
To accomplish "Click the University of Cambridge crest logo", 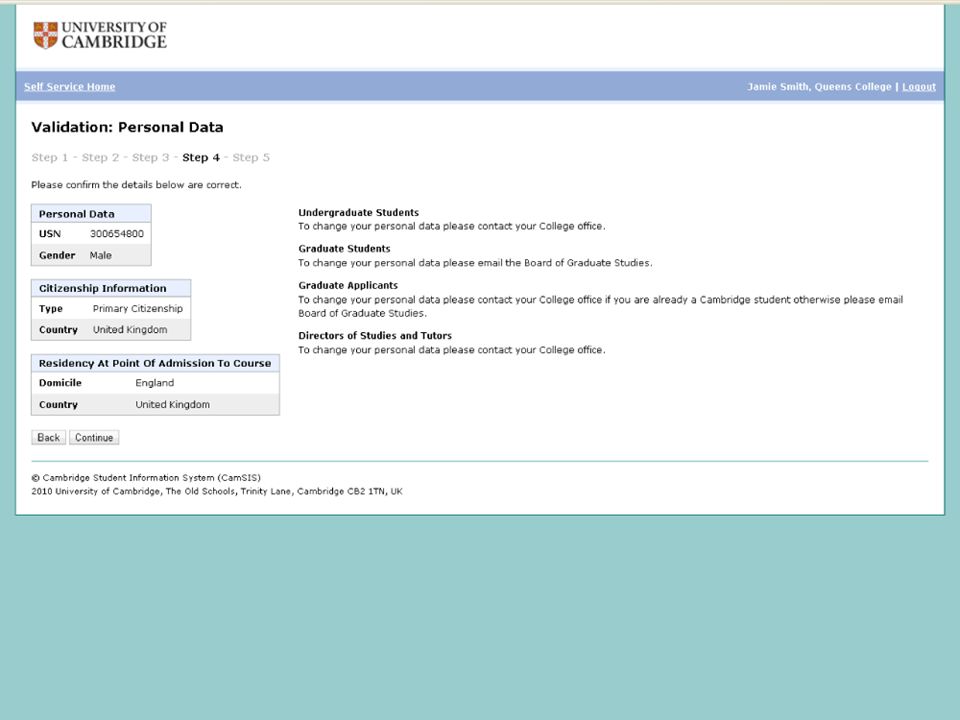I will point(46,35).
